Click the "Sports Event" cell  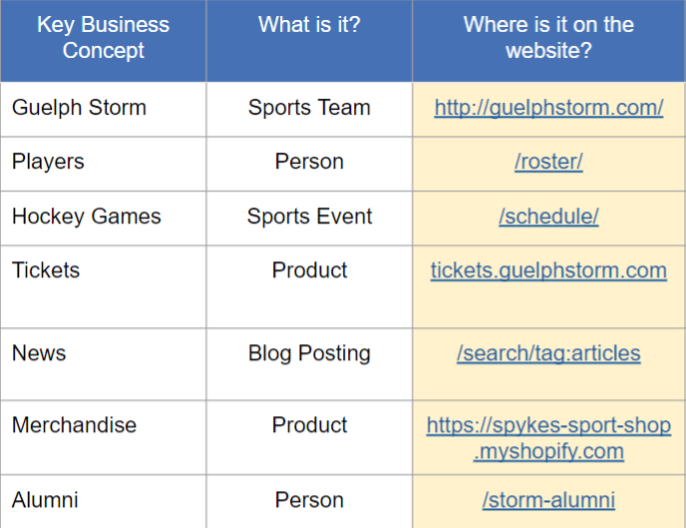coord(309,217)
